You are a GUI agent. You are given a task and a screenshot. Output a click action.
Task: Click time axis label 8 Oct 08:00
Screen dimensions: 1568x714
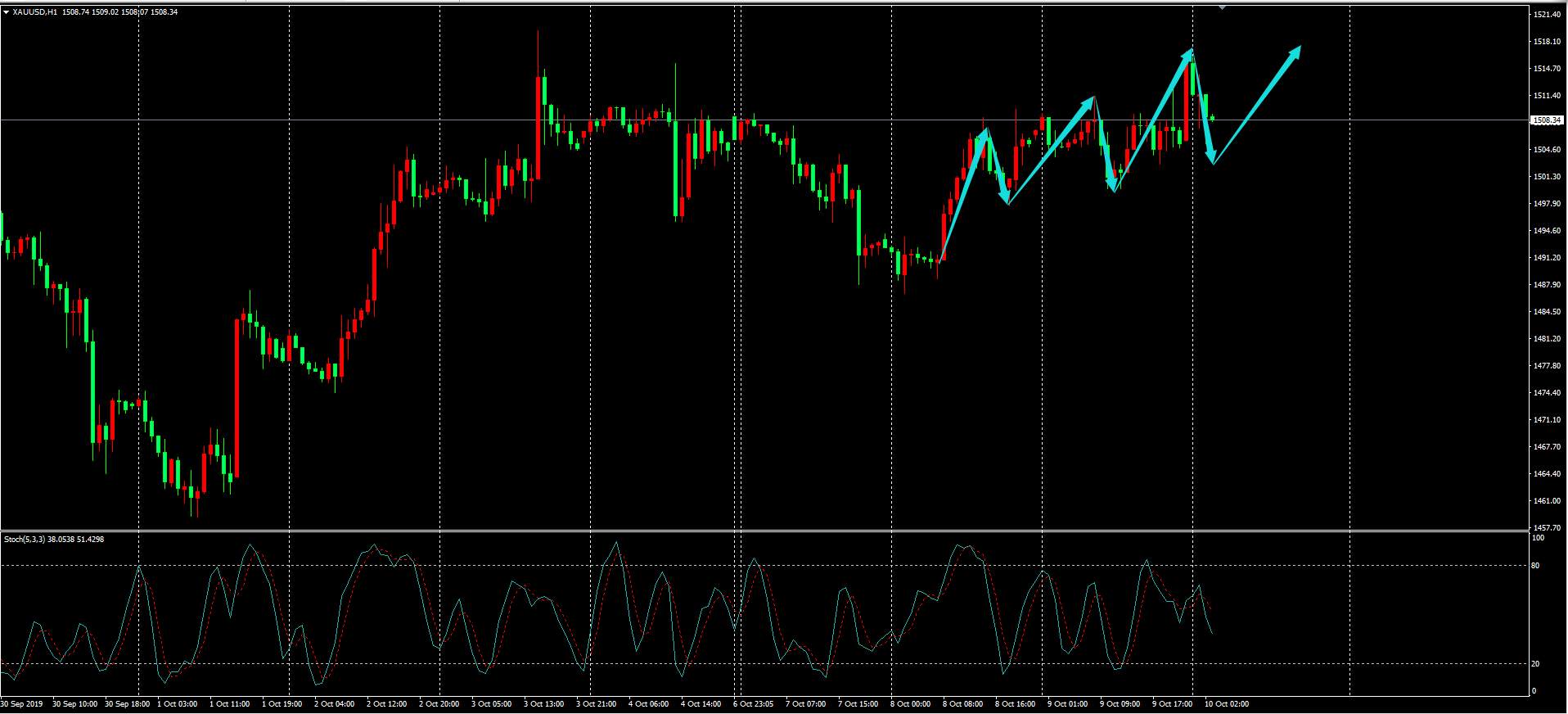point(963,704)
